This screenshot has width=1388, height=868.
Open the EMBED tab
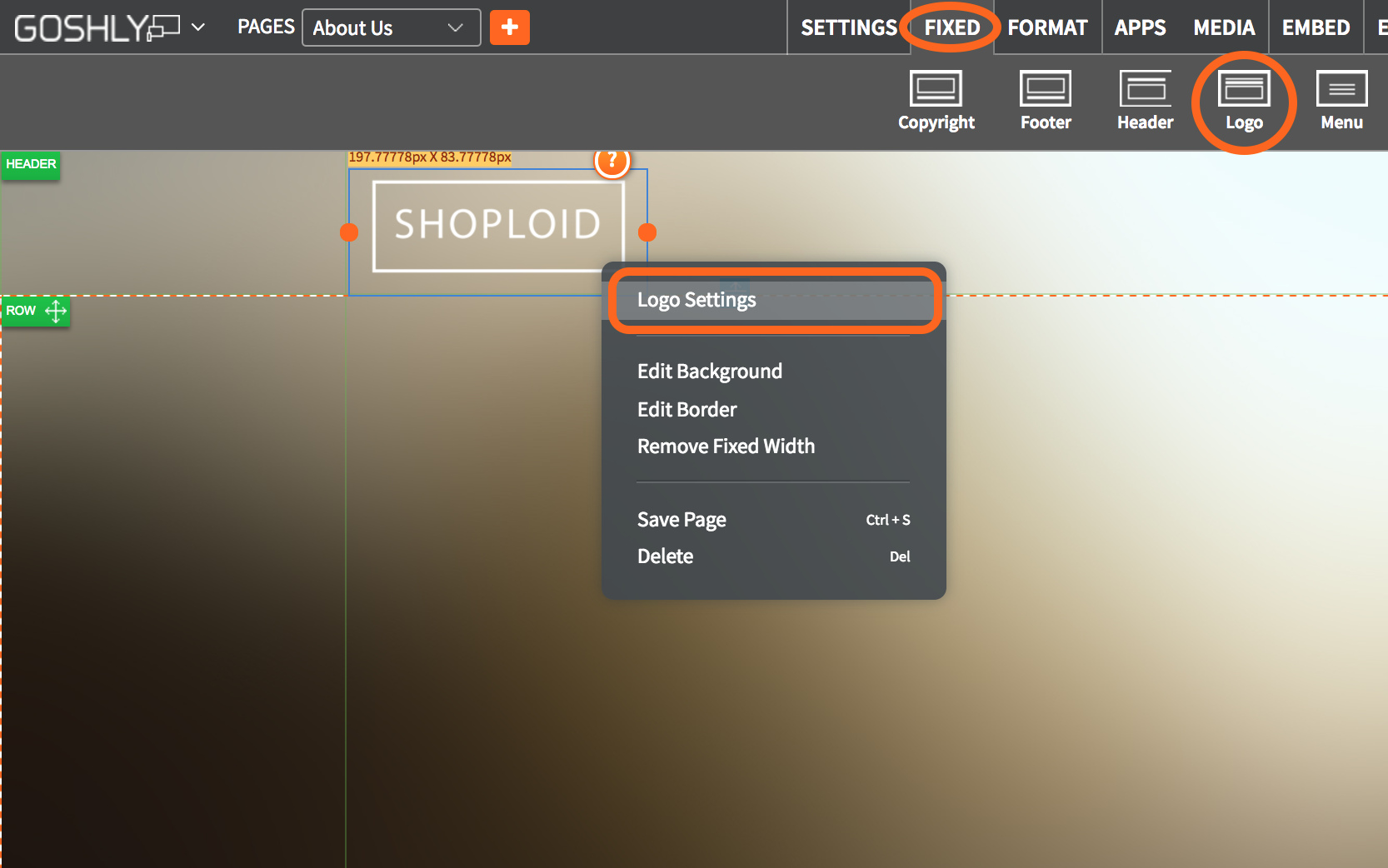pos(1316,27)
